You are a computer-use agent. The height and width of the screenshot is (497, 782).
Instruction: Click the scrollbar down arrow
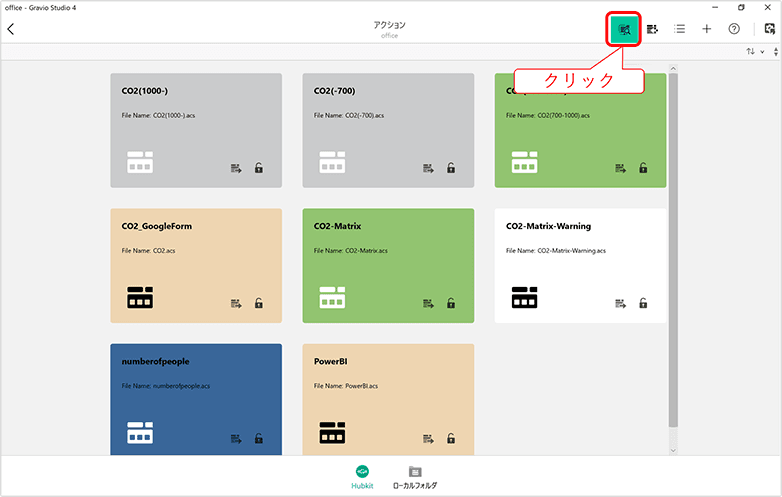[x=673, y=450]
